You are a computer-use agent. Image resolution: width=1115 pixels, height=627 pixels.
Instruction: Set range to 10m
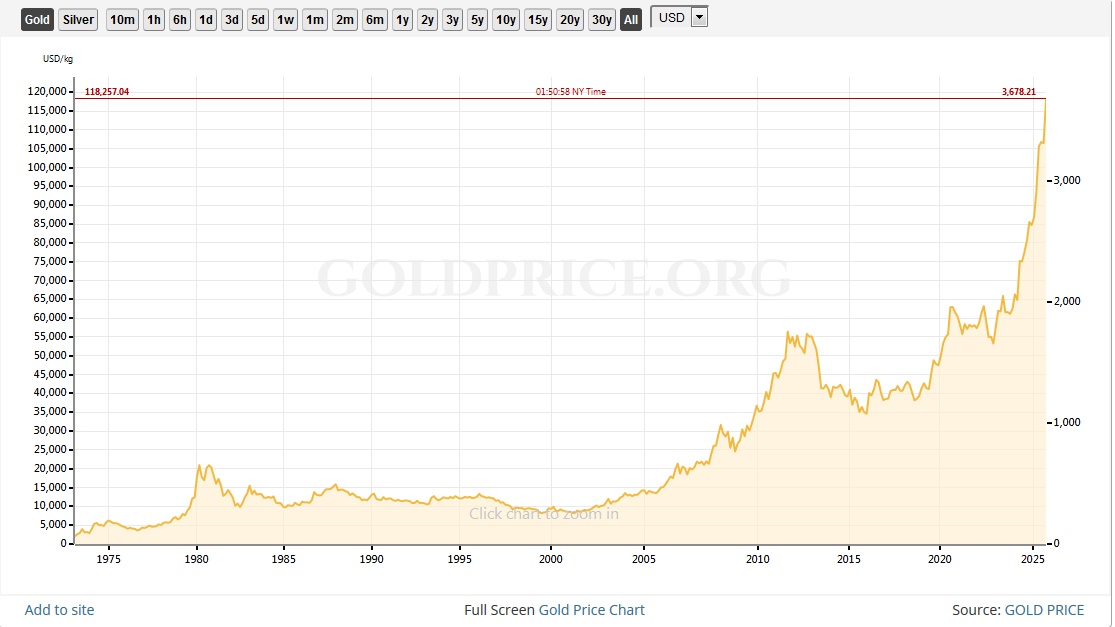(122, 20)
